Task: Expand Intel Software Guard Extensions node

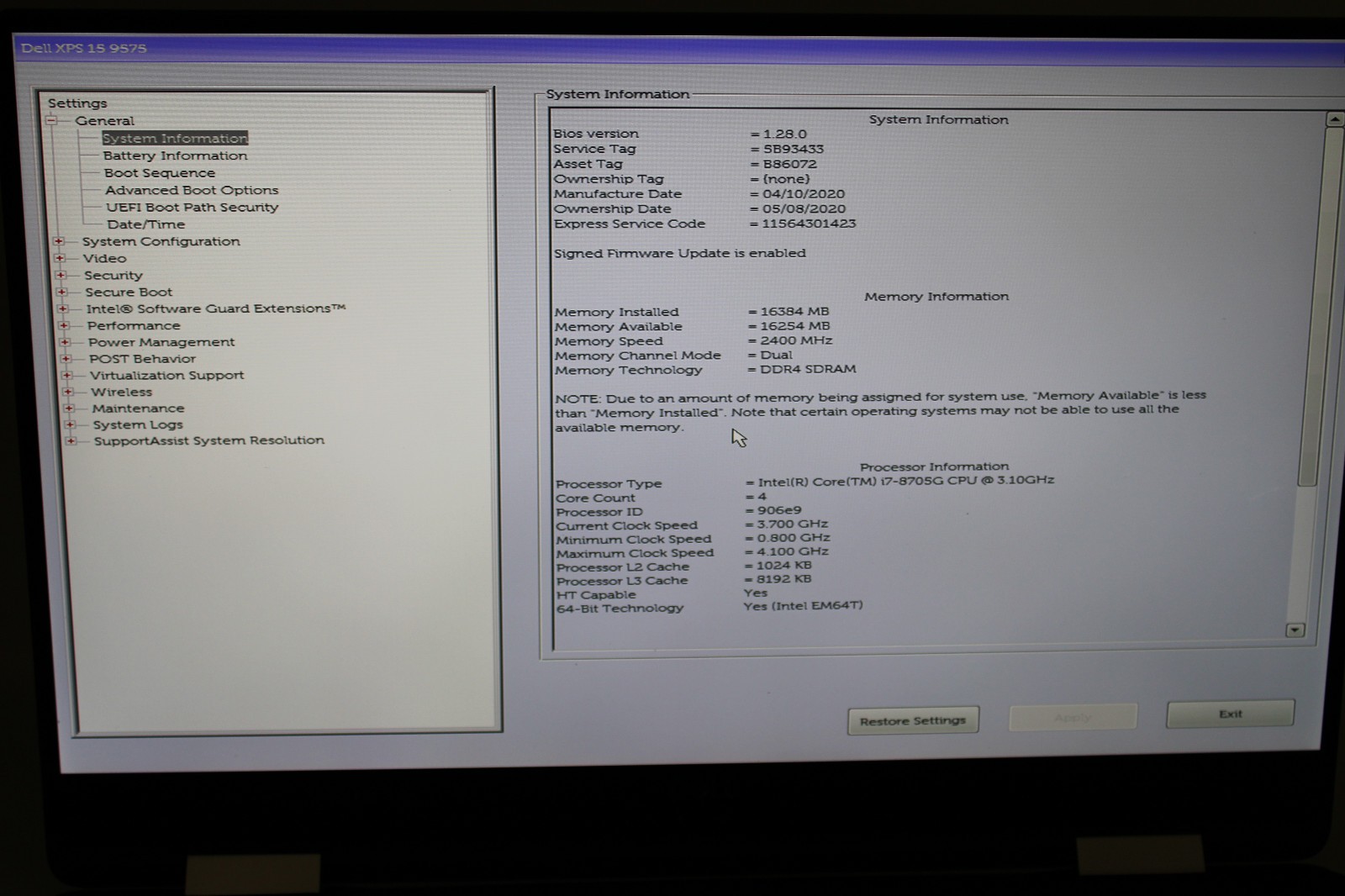Action: pyautogui.click(x=63, y=308)
